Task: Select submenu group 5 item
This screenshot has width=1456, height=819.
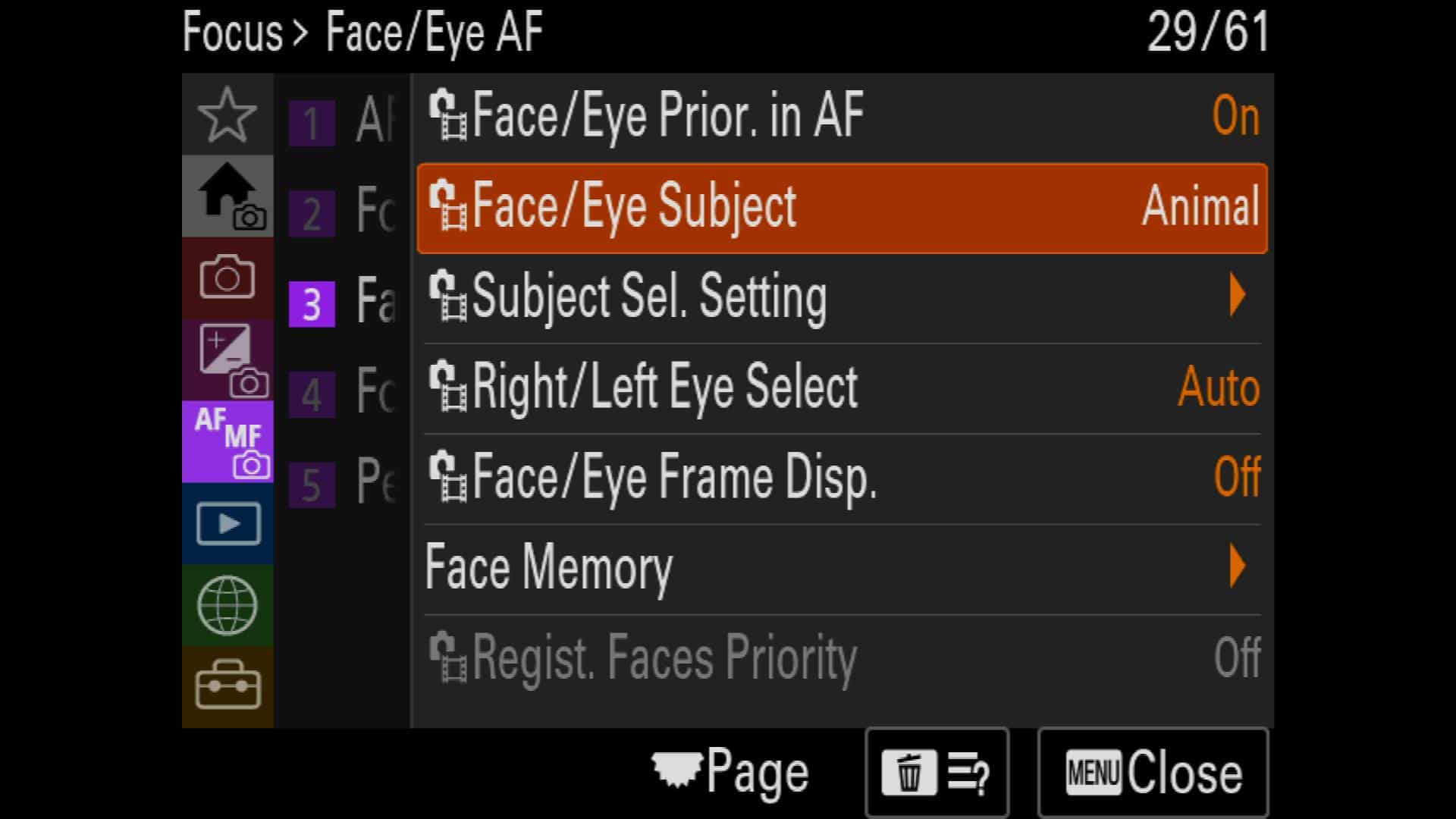Action: (341, 483)
